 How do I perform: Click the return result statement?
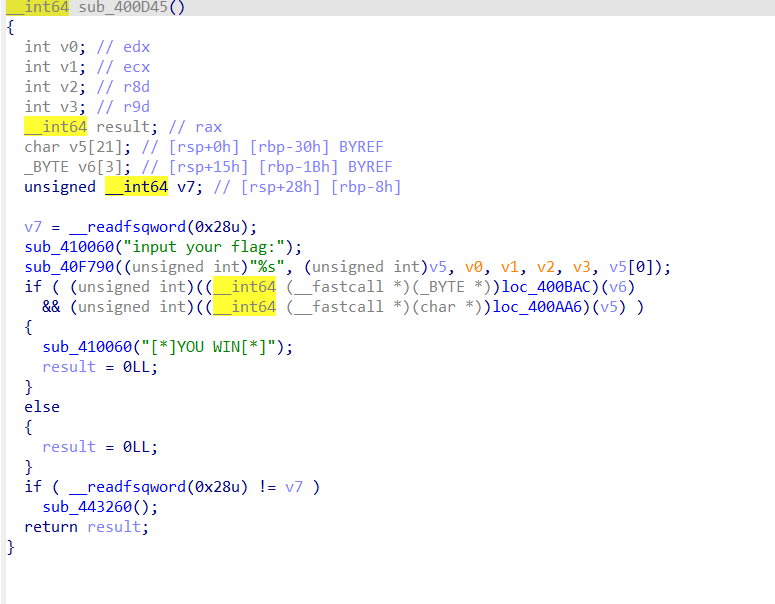[86, 527]
